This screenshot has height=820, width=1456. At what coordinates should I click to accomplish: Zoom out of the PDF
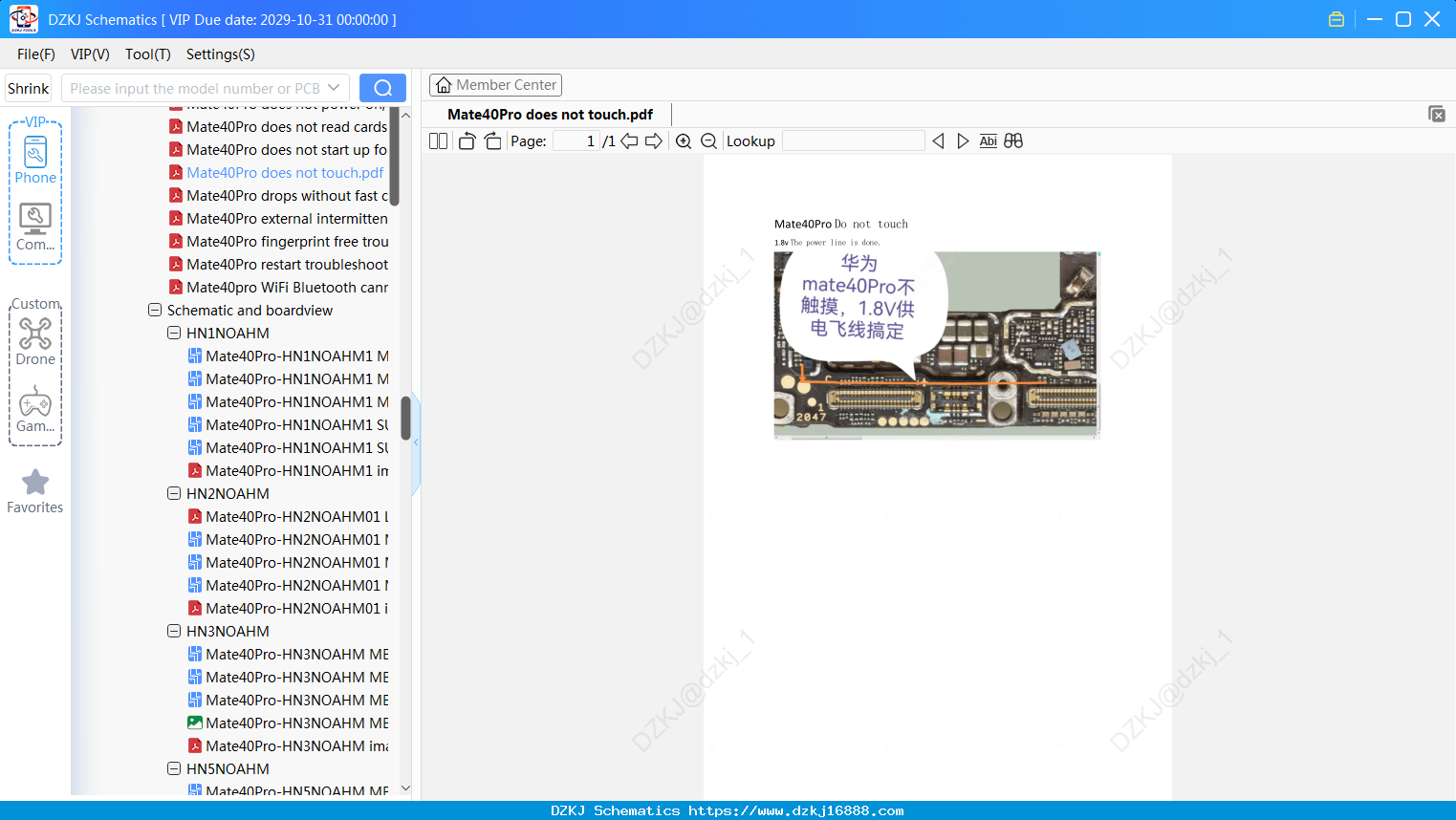(708, 141)
